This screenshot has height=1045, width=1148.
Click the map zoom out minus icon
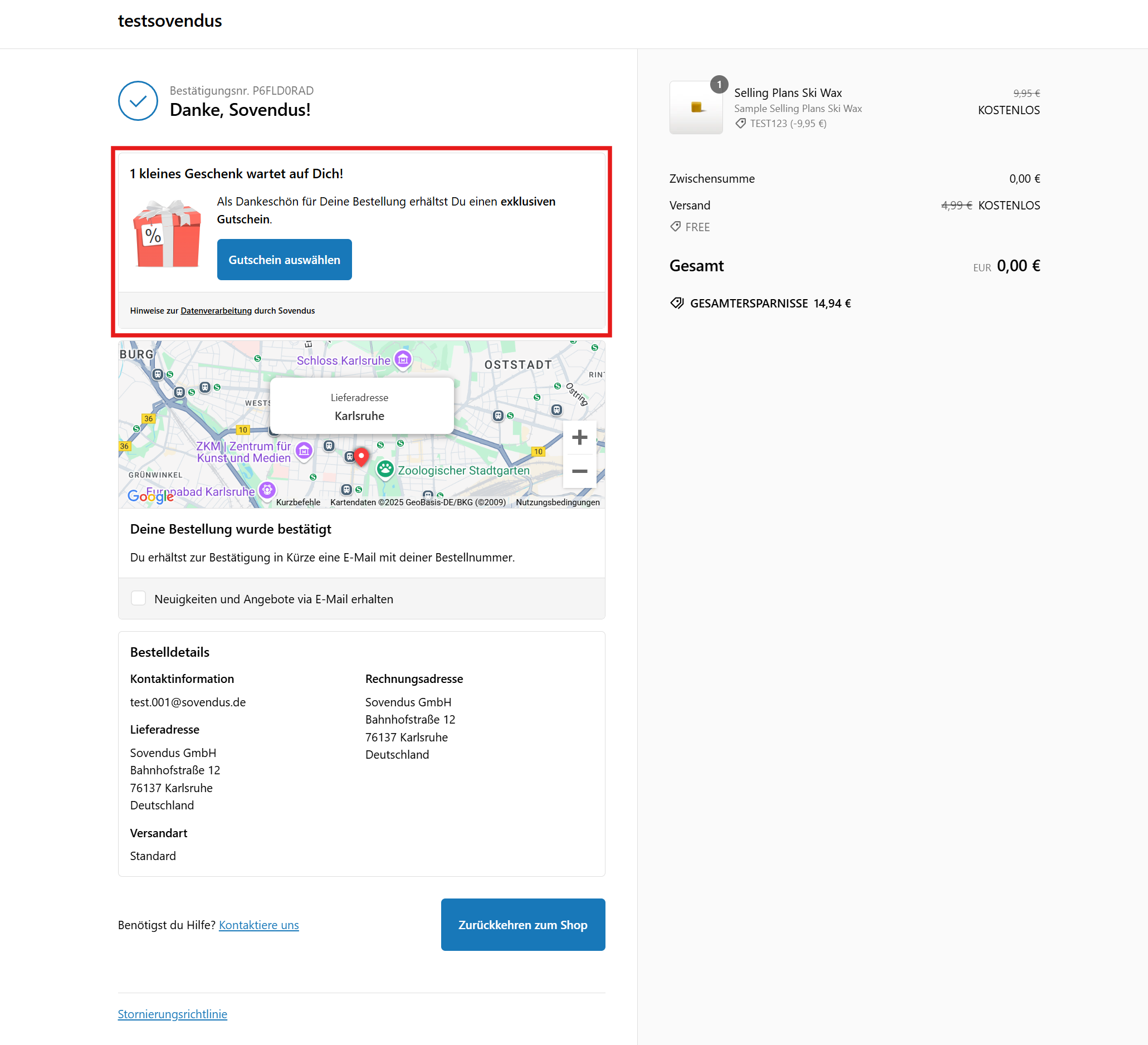pos(579,471)
